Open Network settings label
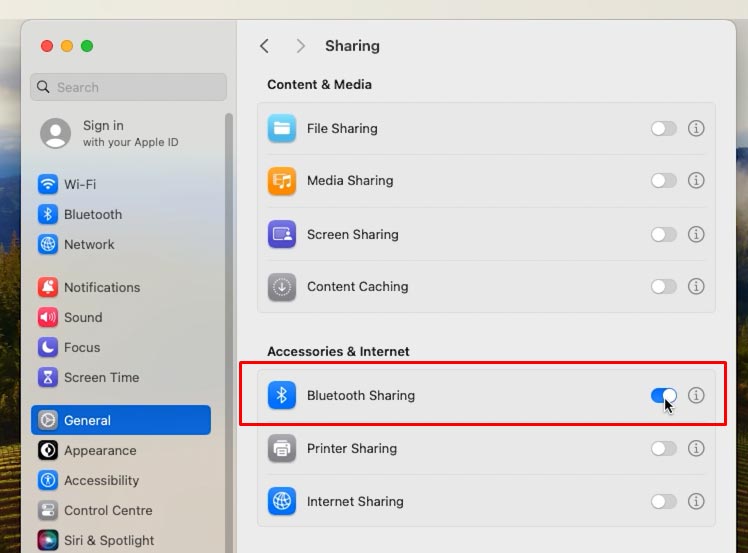 tap(89, 244)
